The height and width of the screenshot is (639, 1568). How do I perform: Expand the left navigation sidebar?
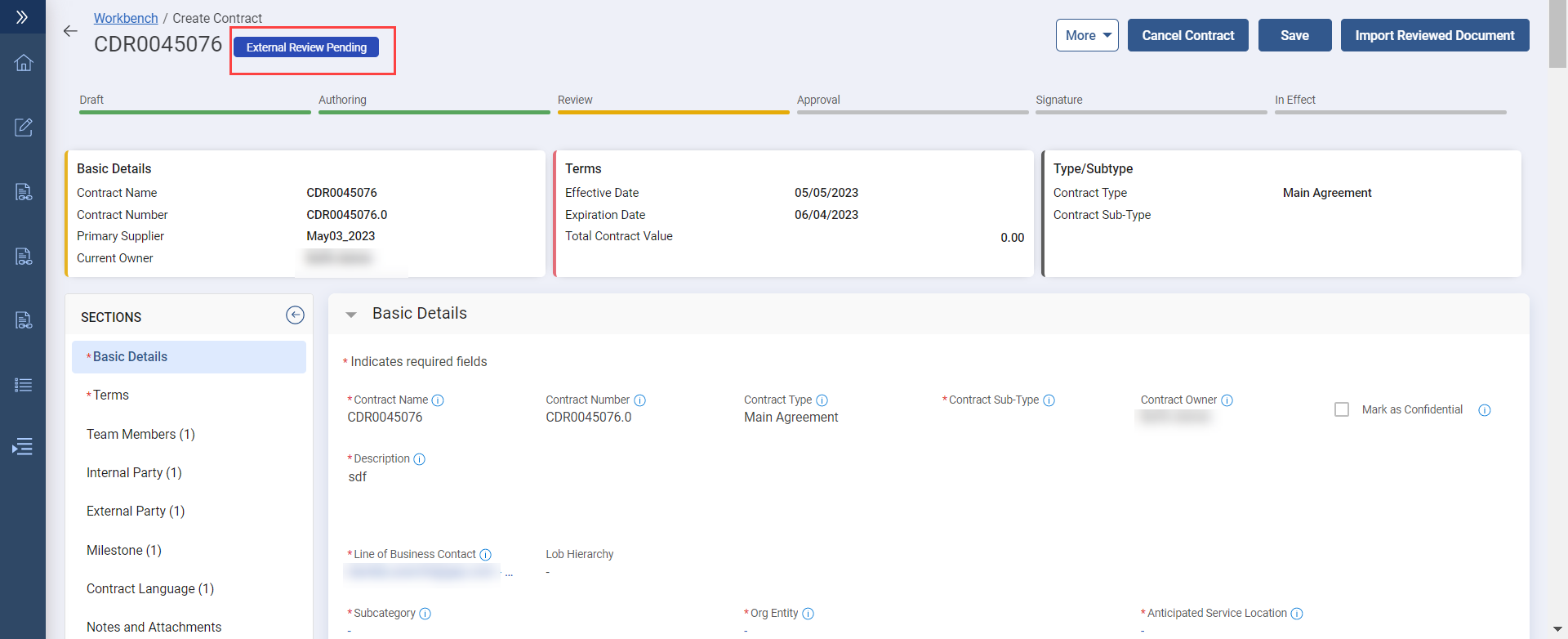(x=22, y=16)
